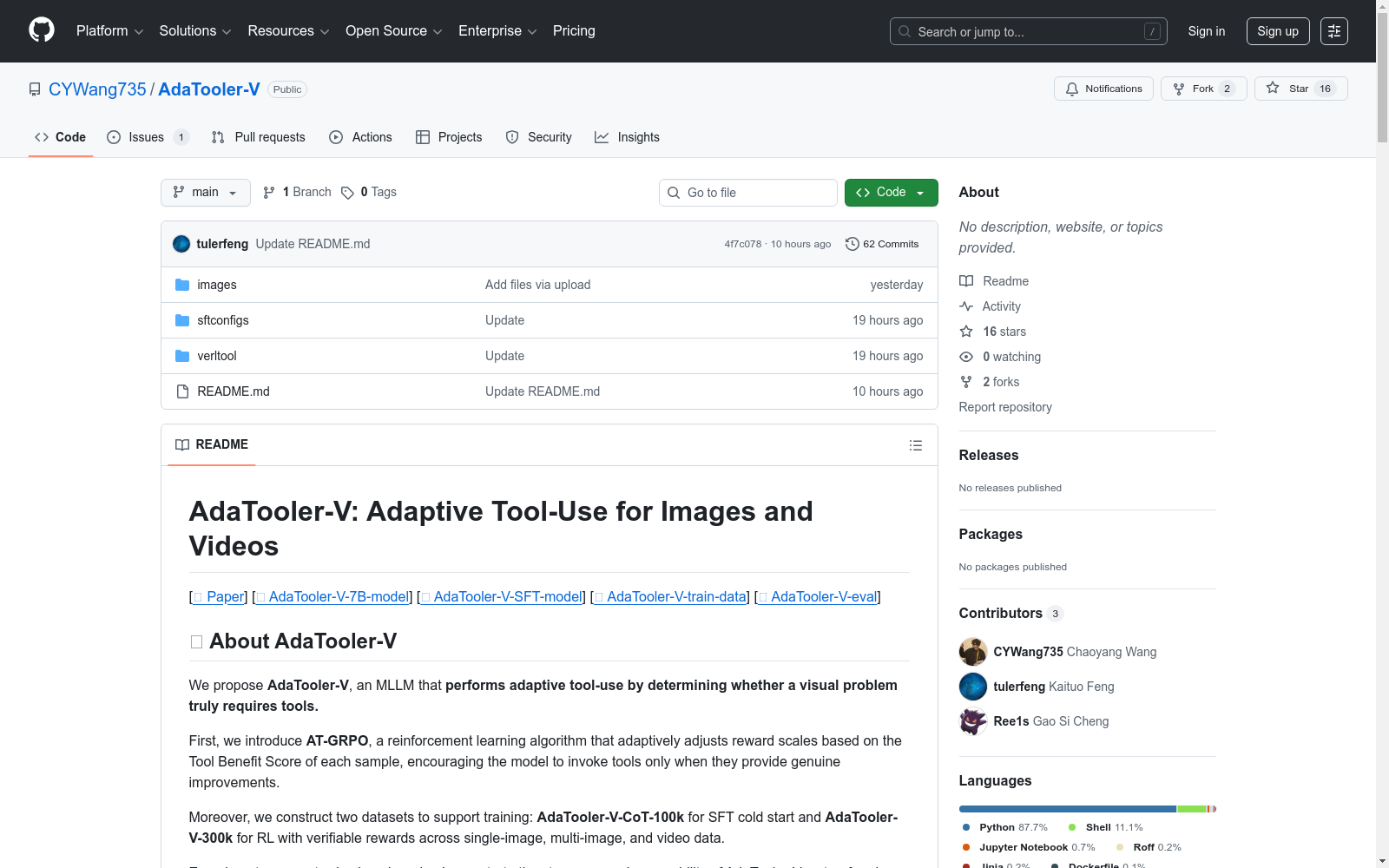Click the Shell segment of language bar

(1191, 809)
